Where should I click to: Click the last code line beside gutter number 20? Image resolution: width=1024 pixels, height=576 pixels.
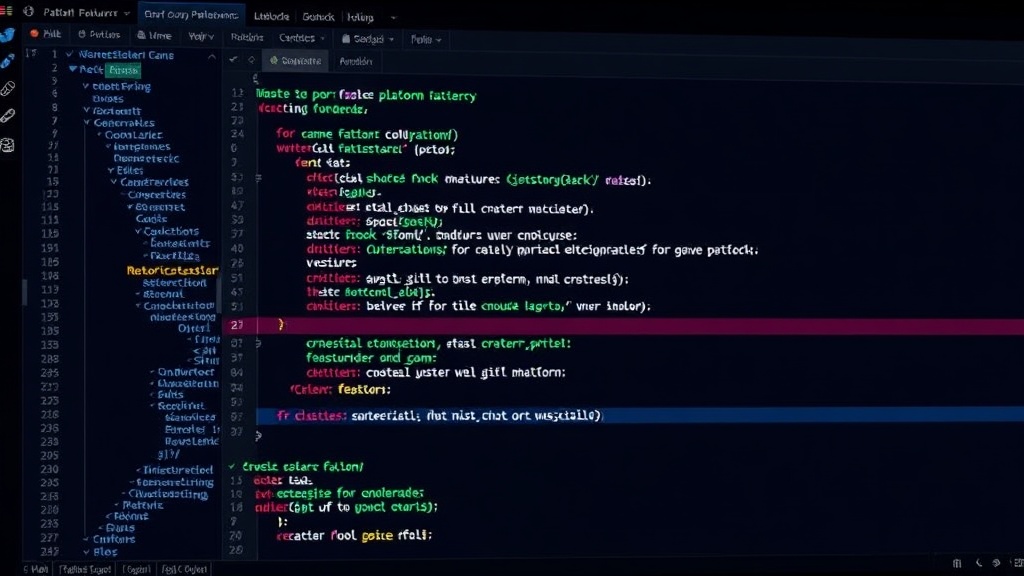tap(354, 536)
